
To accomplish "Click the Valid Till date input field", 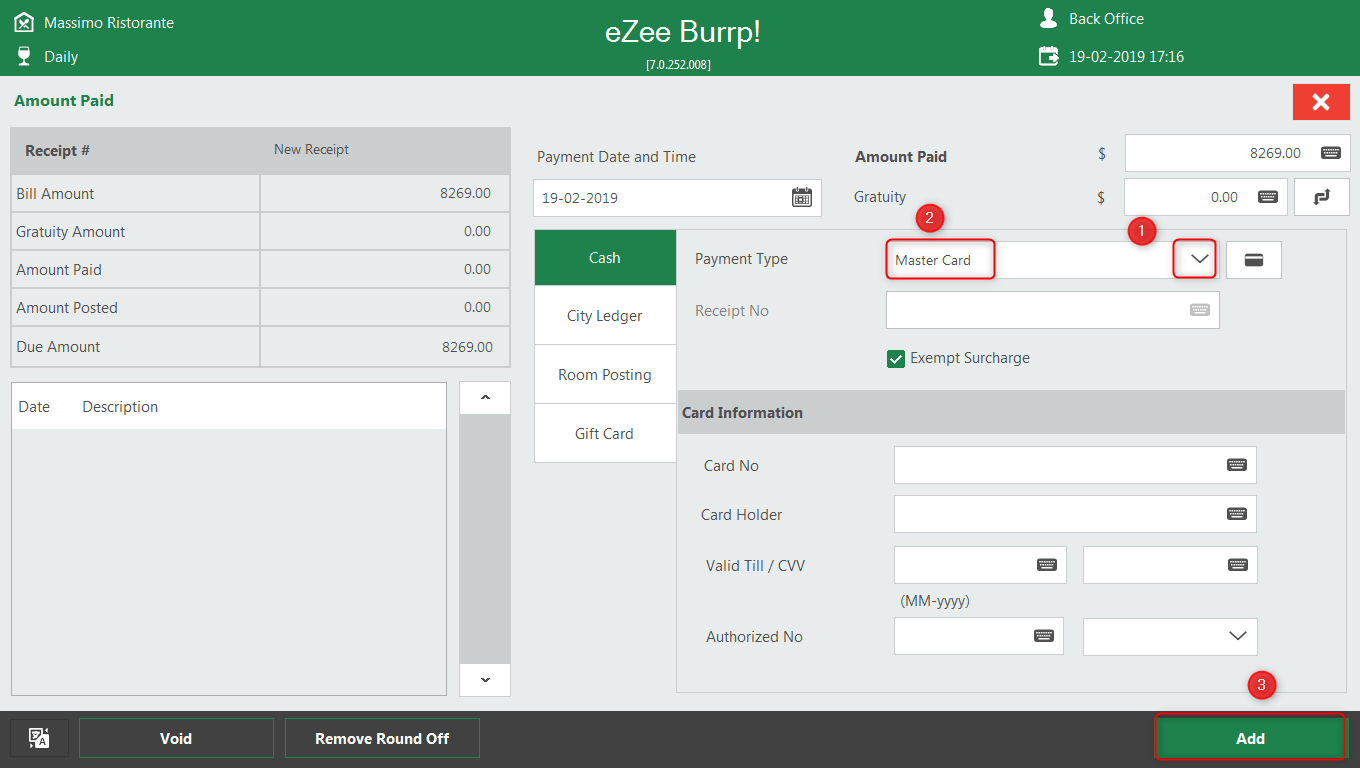I will [980, 565].
